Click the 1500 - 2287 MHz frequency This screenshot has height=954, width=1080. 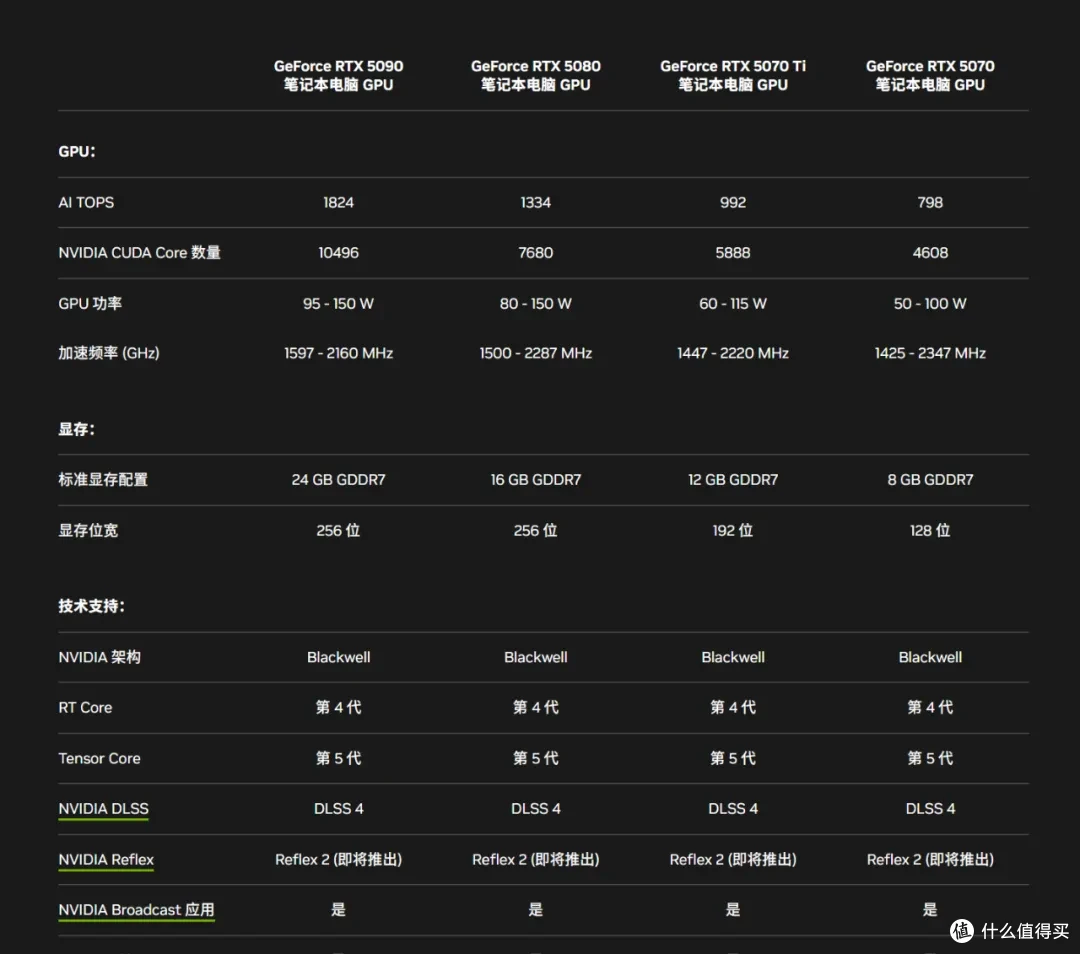tap(535, 353)
